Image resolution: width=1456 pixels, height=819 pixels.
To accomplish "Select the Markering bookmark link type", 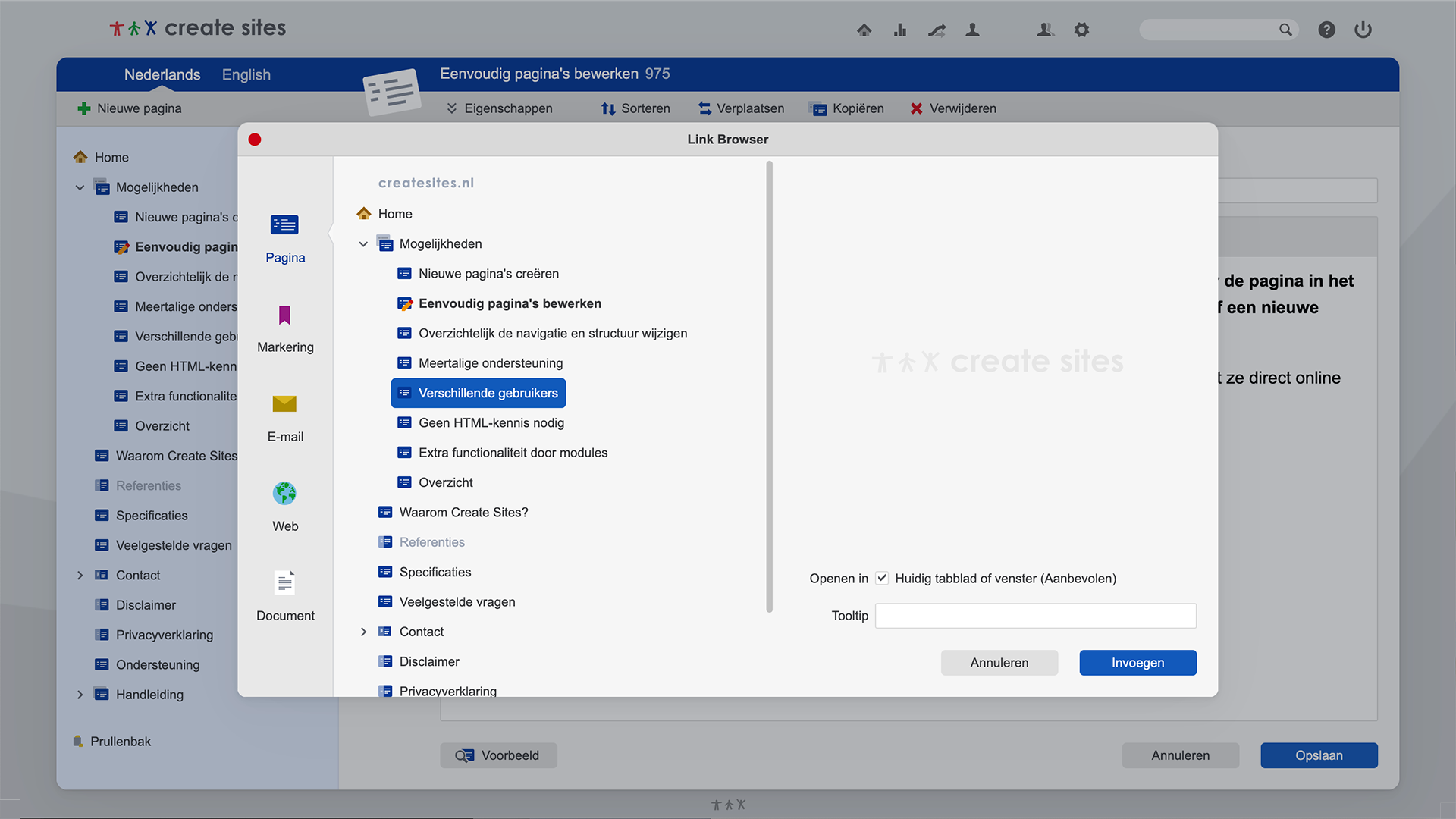I will click(285, 329).
